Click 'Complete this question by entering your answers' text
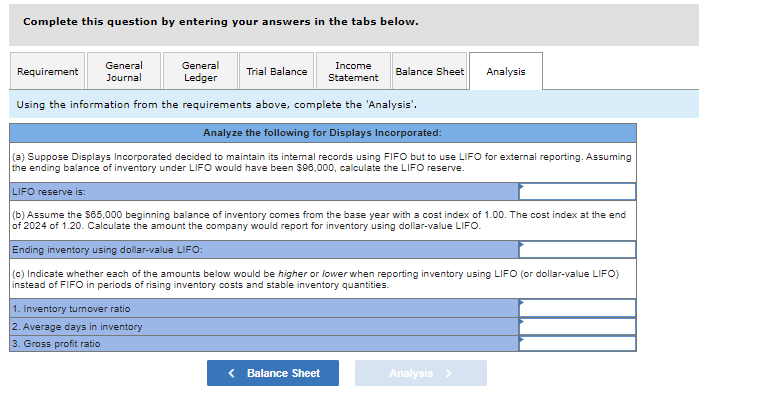The image size is (762, 417). click(221, 22)
